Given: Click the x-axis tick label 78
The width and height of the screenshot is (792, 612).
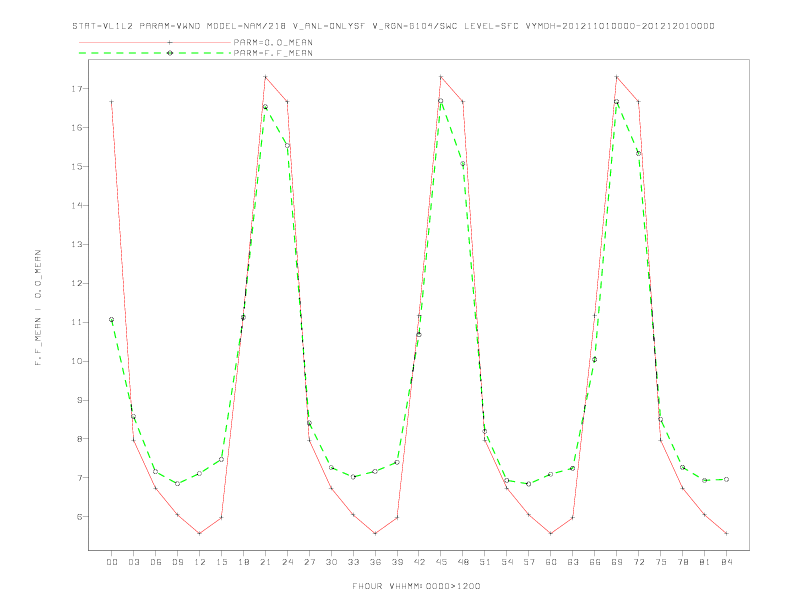Looking at the screenshot, I should pyautogui.click(x=683, y=562).
